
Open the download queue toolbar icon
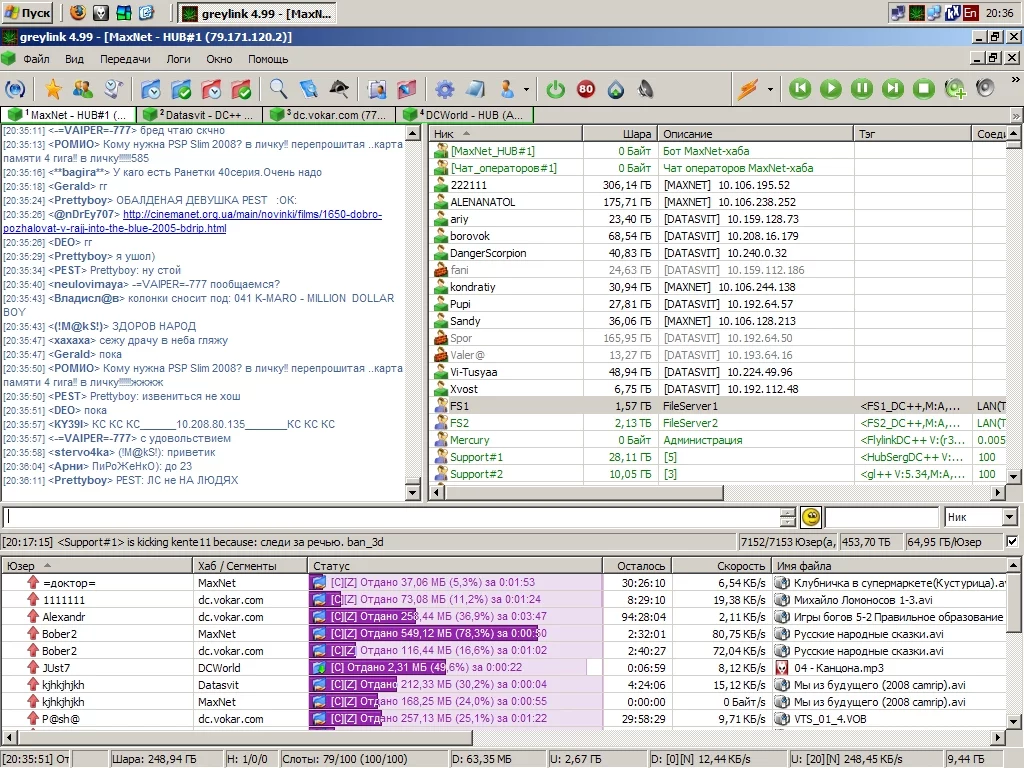click(x=151, y=89)
